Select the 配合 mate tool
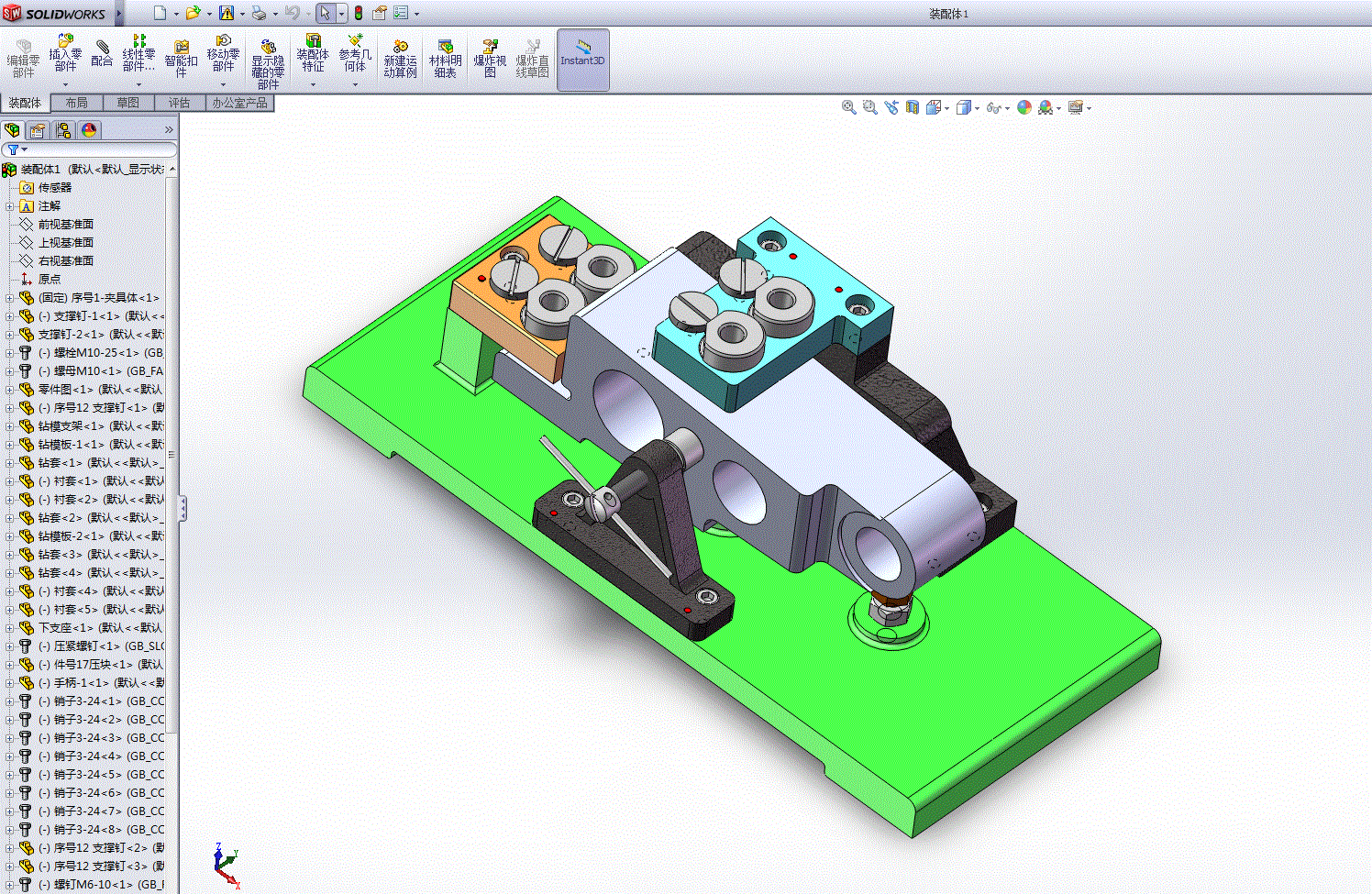Screen dimensions: 1372x894 (x=102, y=53)
